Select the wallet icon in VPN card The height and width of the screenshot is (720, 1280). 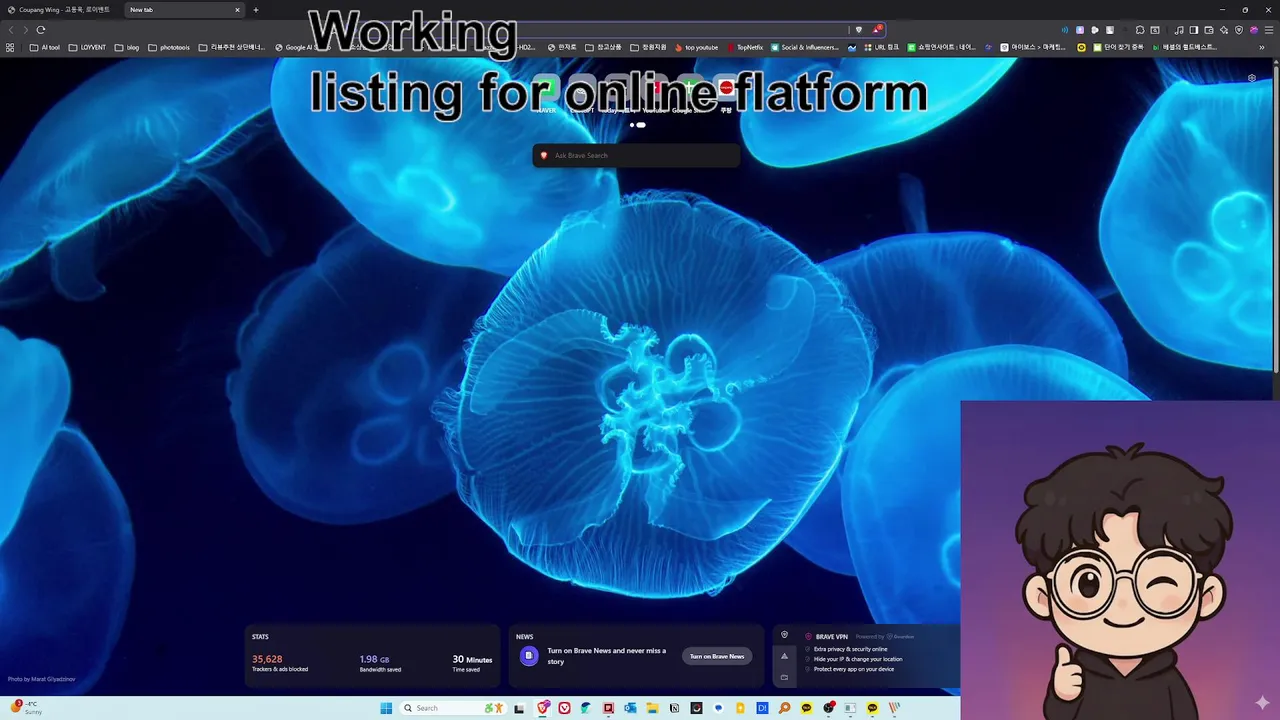784,677
